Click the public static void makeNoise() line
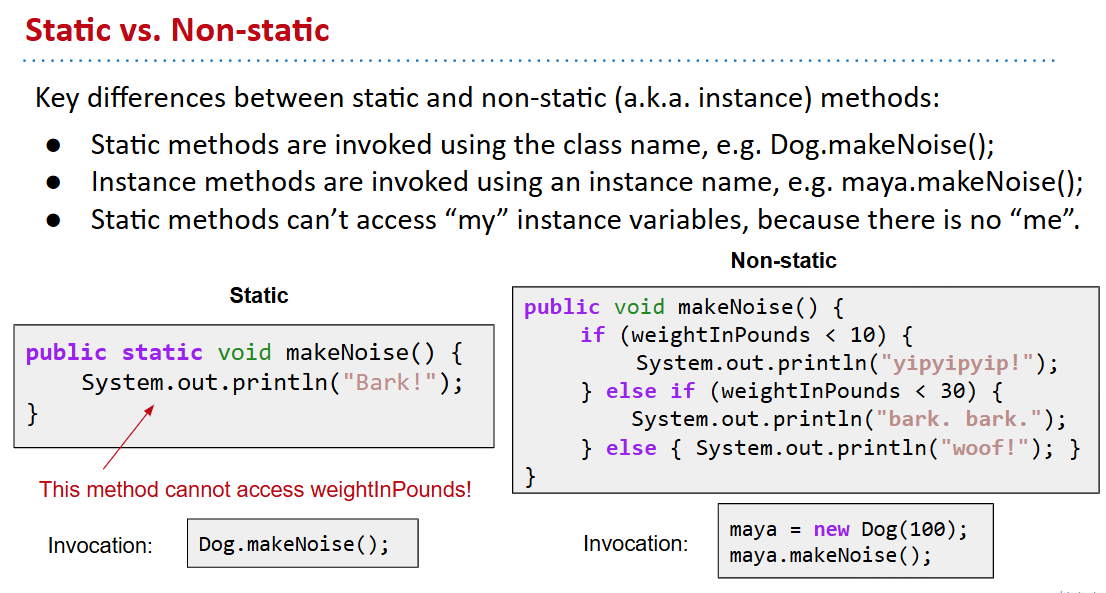Viewport: 1106px width, 593px height. (245, 352)
